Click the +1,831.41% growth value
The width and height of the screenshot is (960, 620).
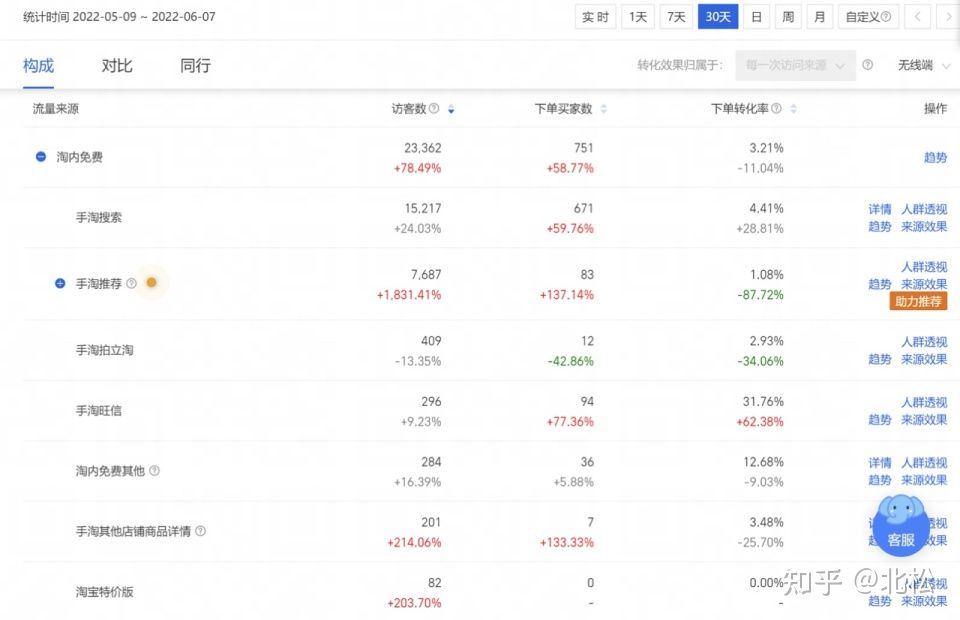tap(408, 295)
